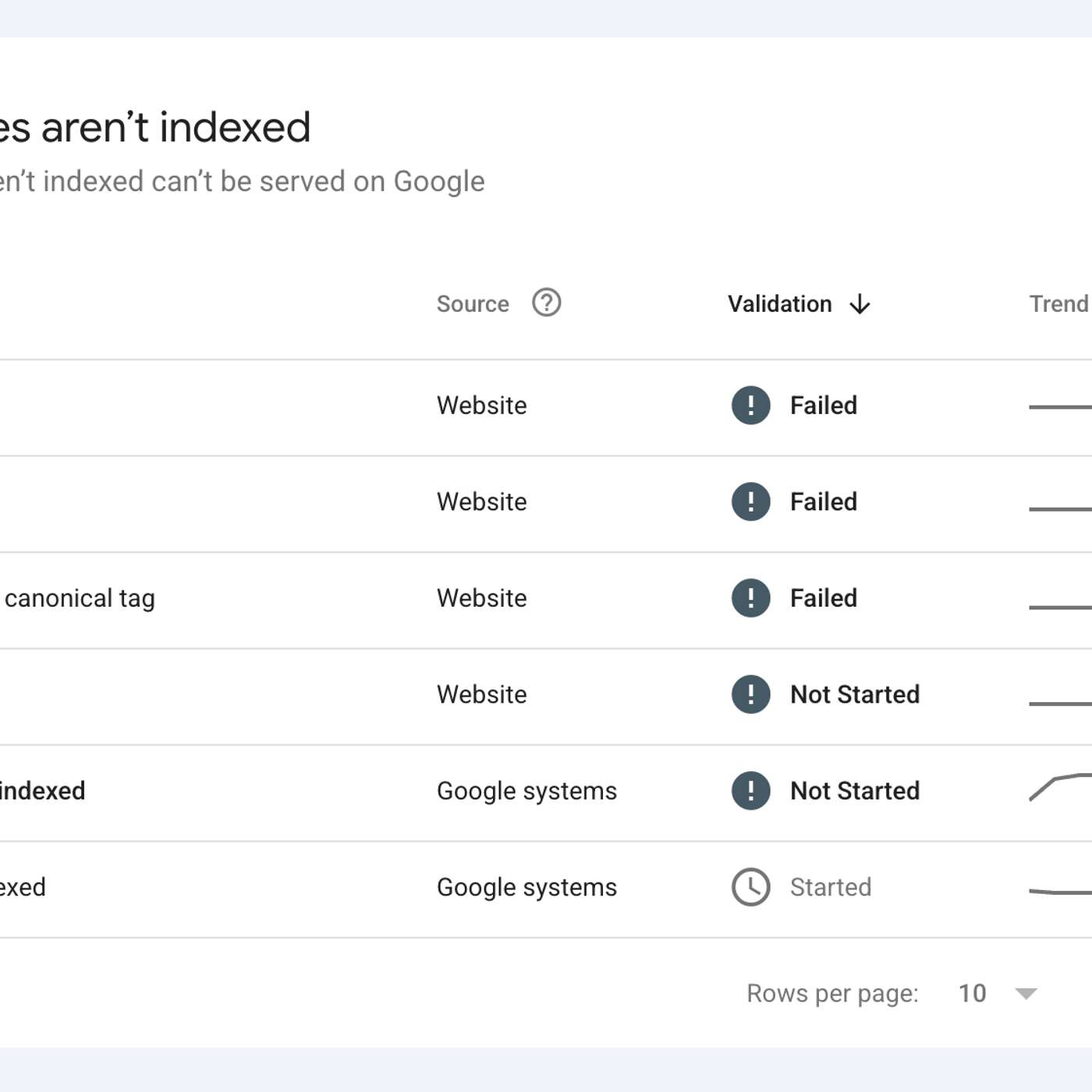Screen dimensions: 1092x1092
Task: Open the canonical tag reason row
Action: (x=546, y=600)
